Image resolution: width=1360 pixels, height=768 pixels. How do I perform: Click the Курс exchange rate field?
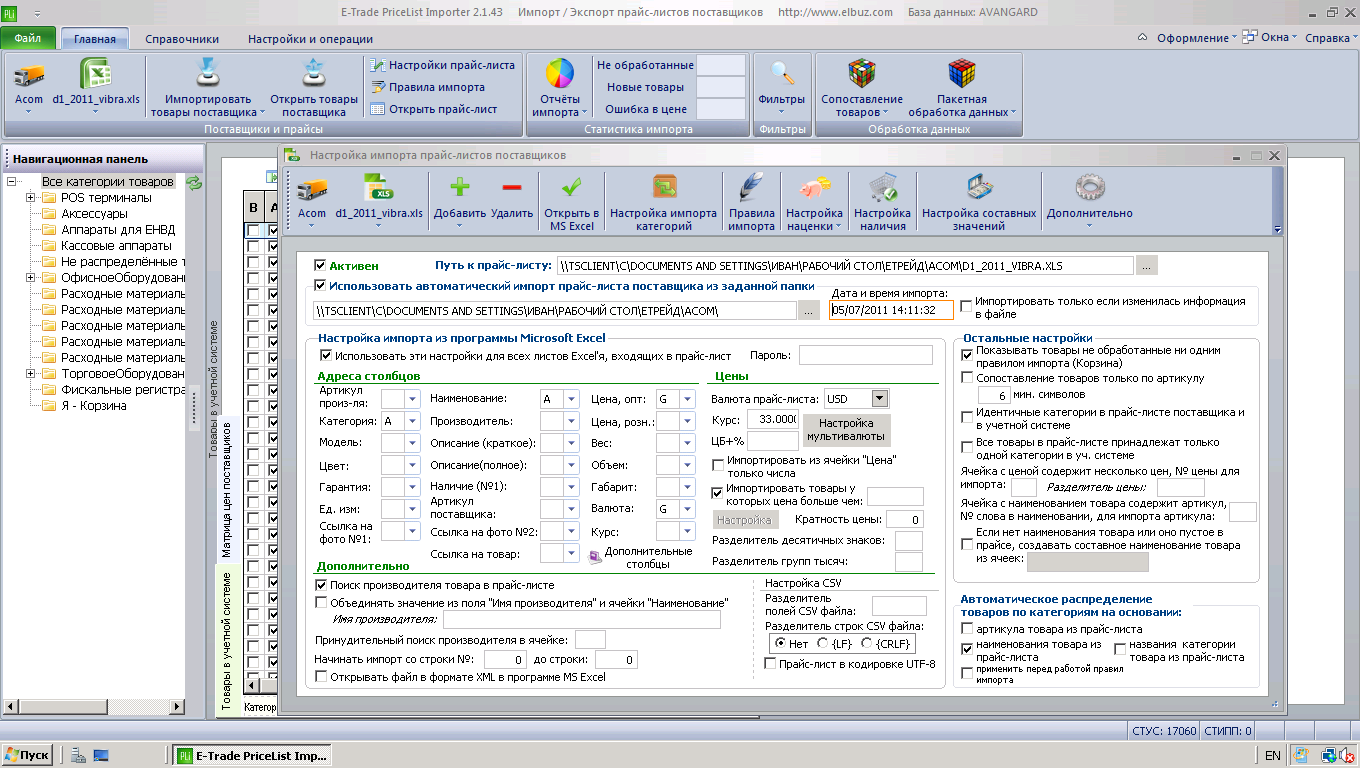coord(772,419)
